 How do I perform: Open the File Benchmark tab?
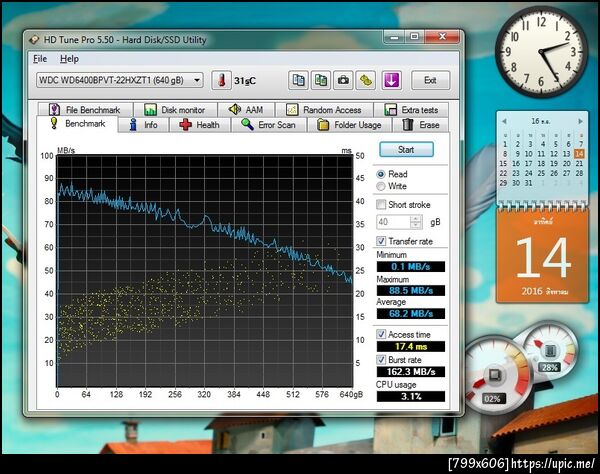tap(85, 110)
